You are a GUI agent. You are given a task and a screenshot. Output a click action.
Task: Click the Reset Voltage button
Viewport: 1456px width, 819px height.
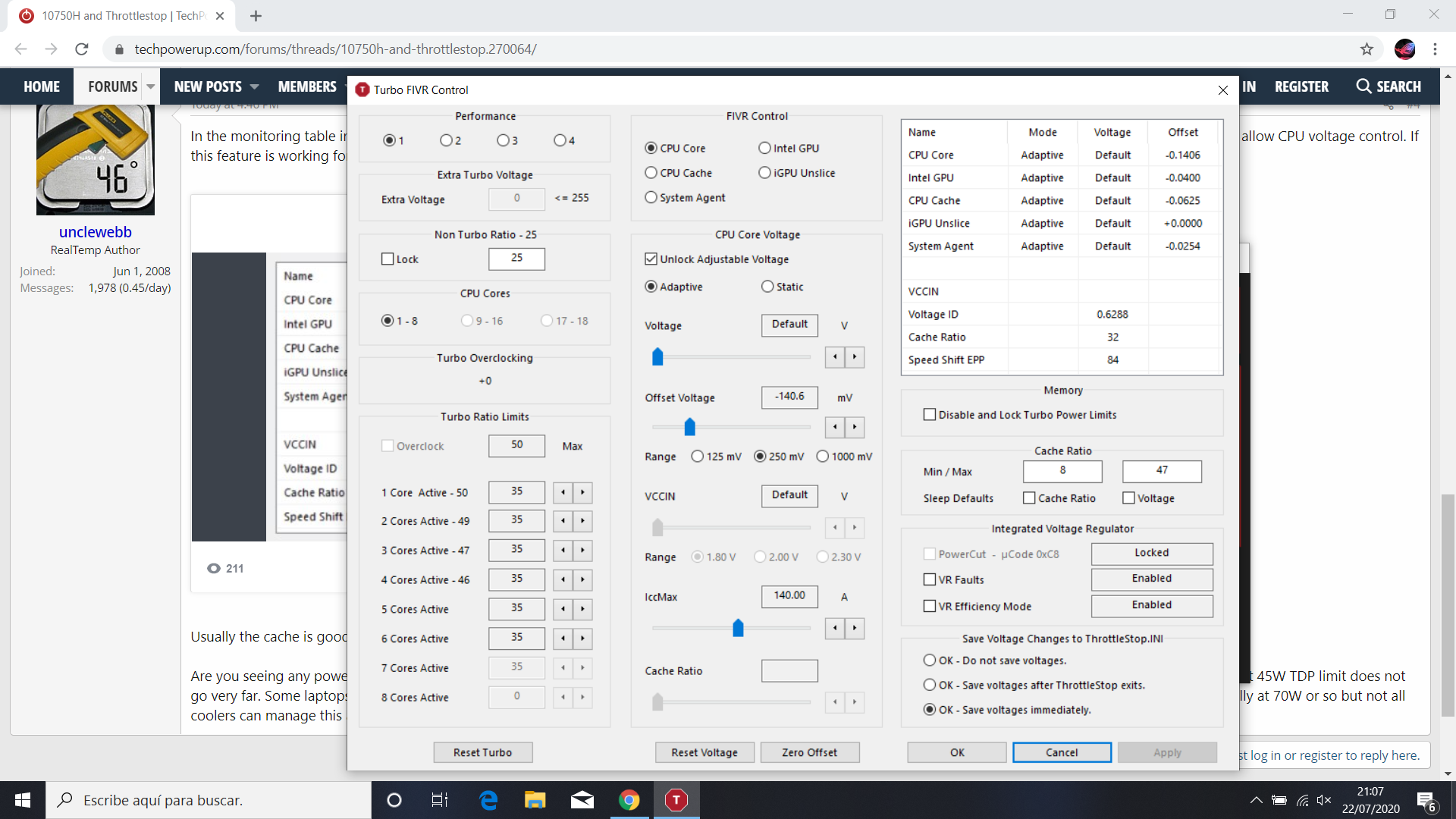click(704, 752)
